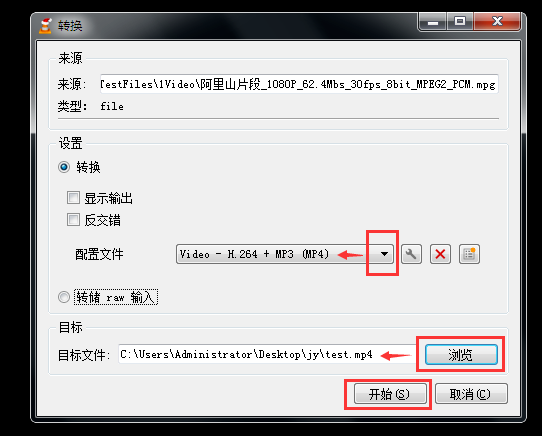The height and width of the screenshot is (436, 542).
Task: Click the VLC cone icon in title bar
Action: [x=46, y=26]
